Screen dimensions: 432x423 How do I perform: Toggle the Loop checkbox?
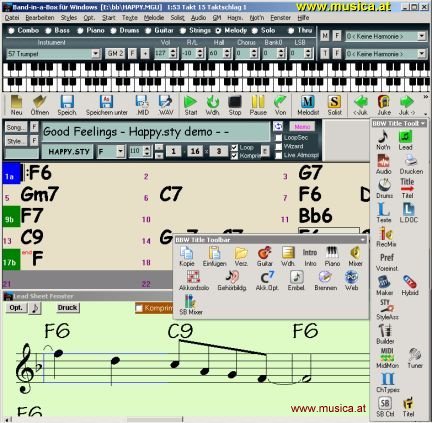(235, 147)
